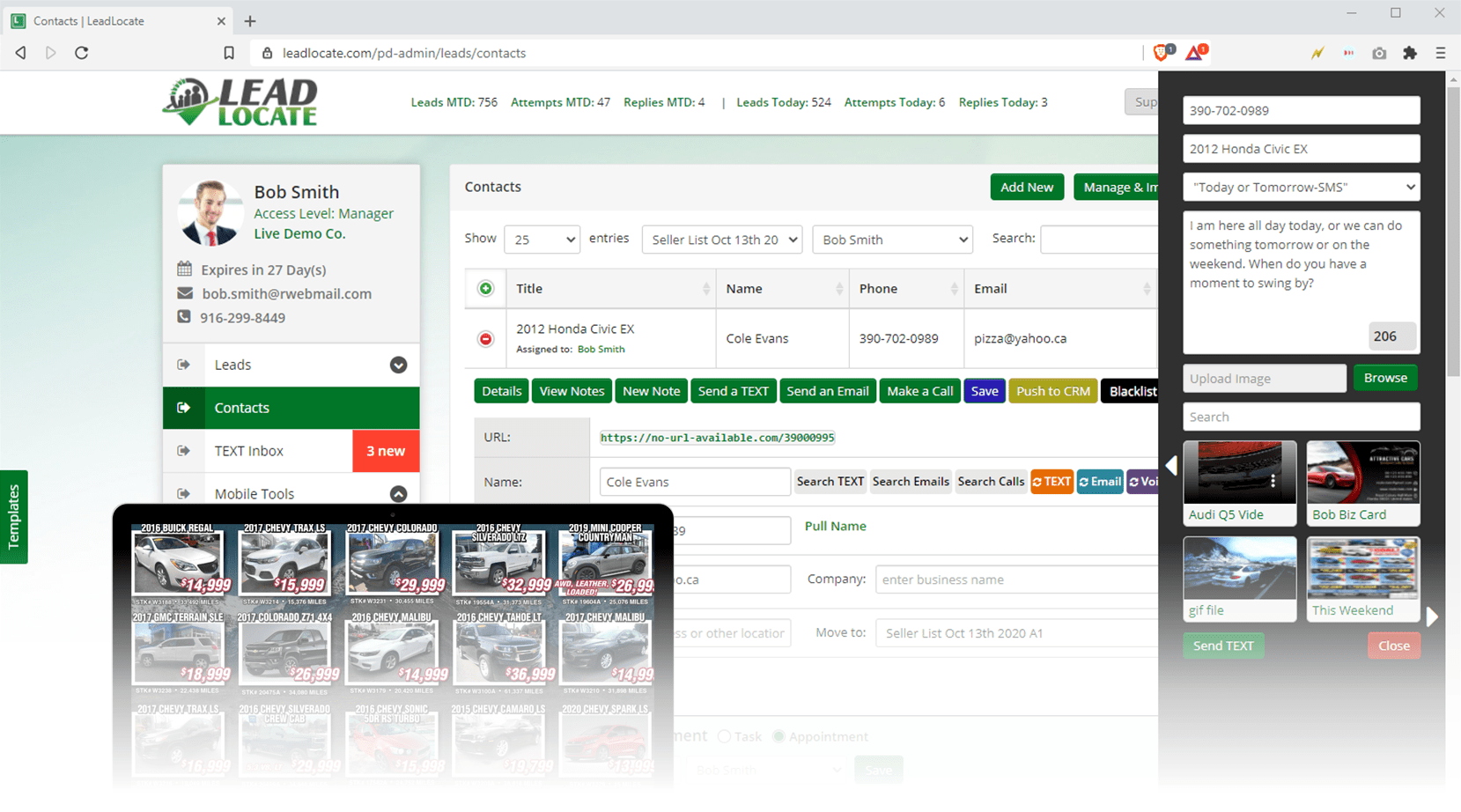Sort table by Title column

(611, 289)
